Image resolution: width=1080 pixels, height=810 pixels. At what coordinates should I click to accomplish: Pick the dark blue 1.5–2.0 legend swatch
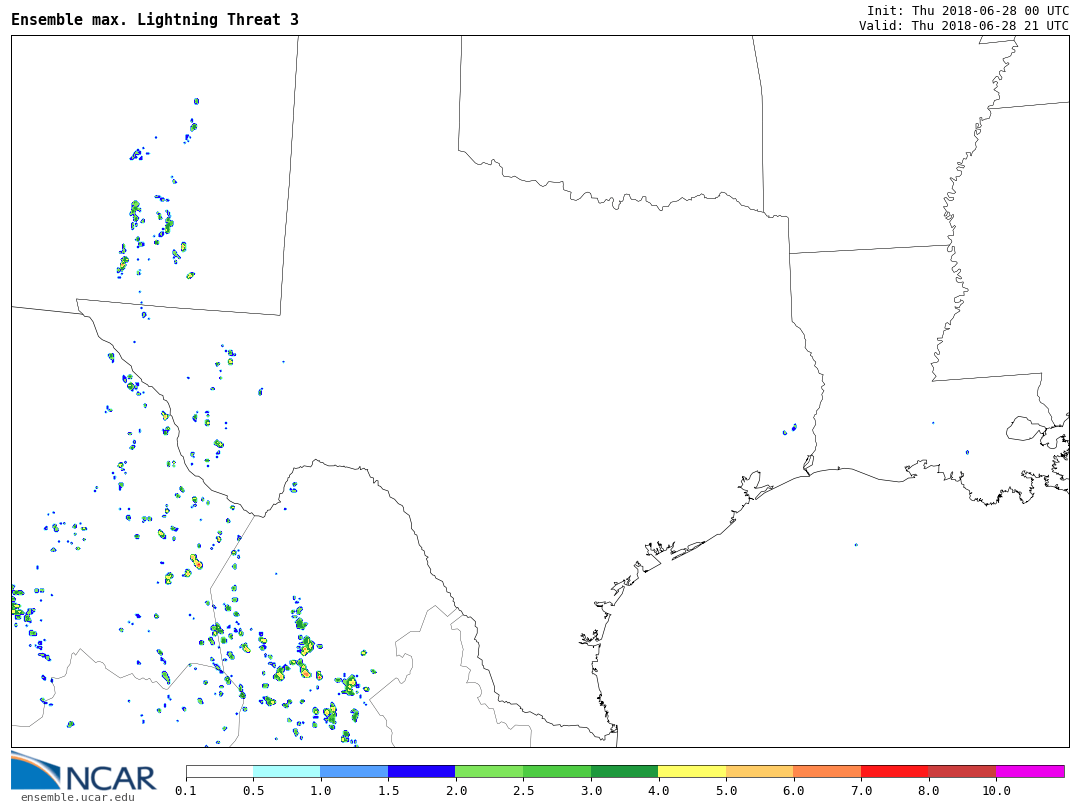click(421, 771)
